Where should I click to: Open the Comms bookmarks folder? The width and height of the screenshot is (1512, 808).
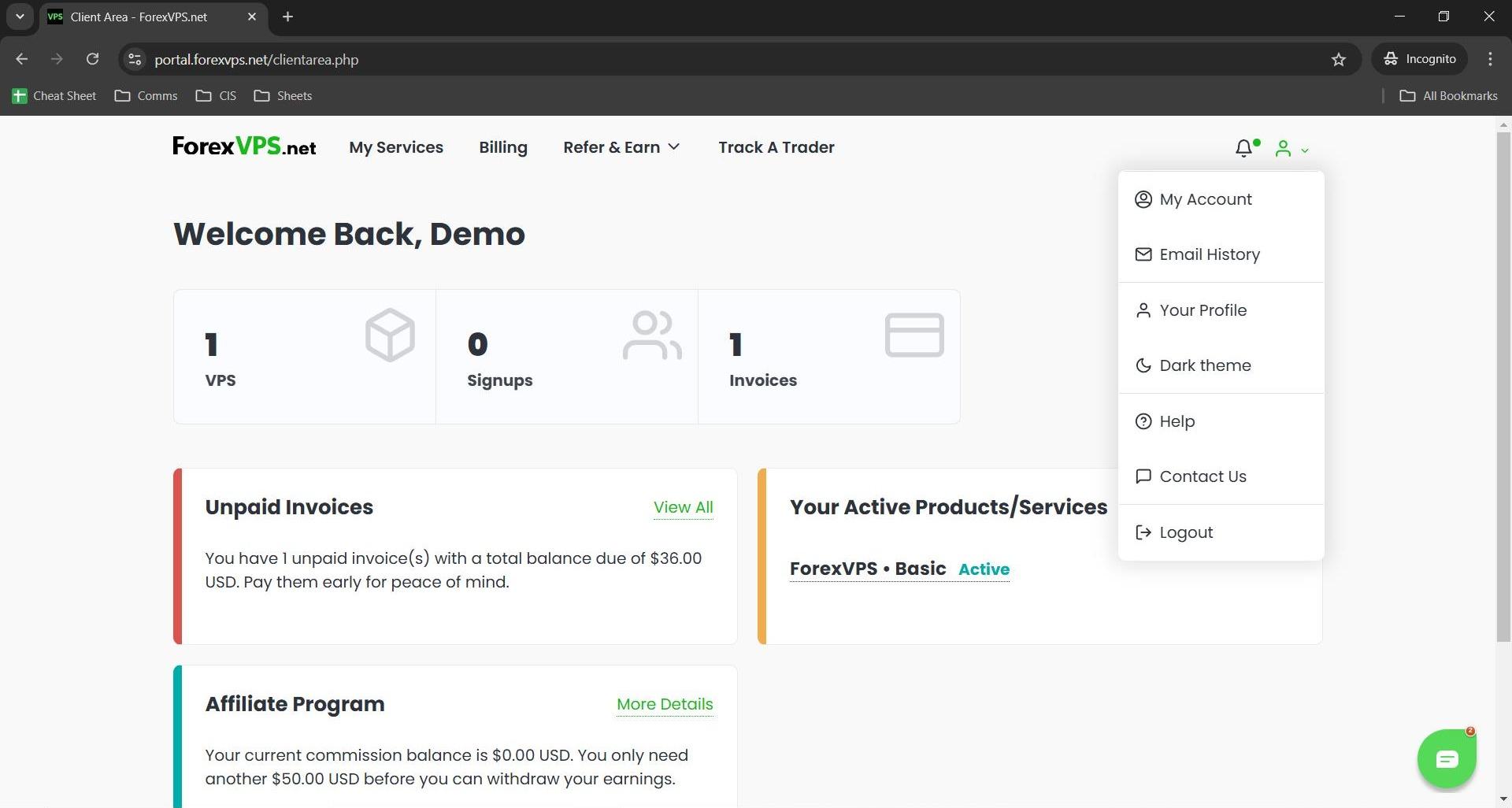click(146, 96)
